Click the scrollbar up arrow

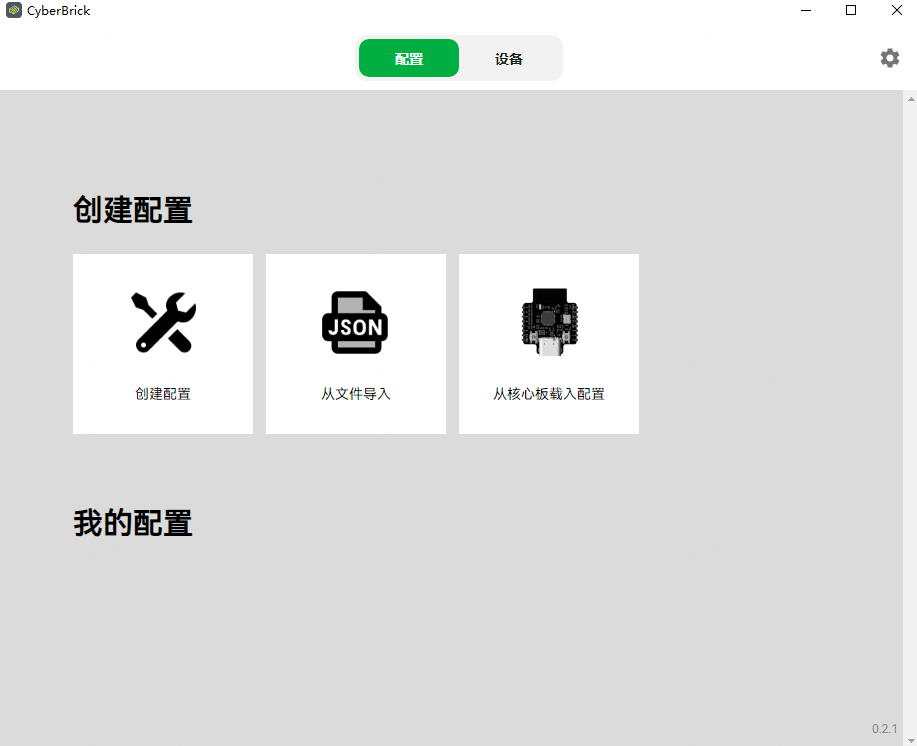pyautogui.click(x=910, y=99)
